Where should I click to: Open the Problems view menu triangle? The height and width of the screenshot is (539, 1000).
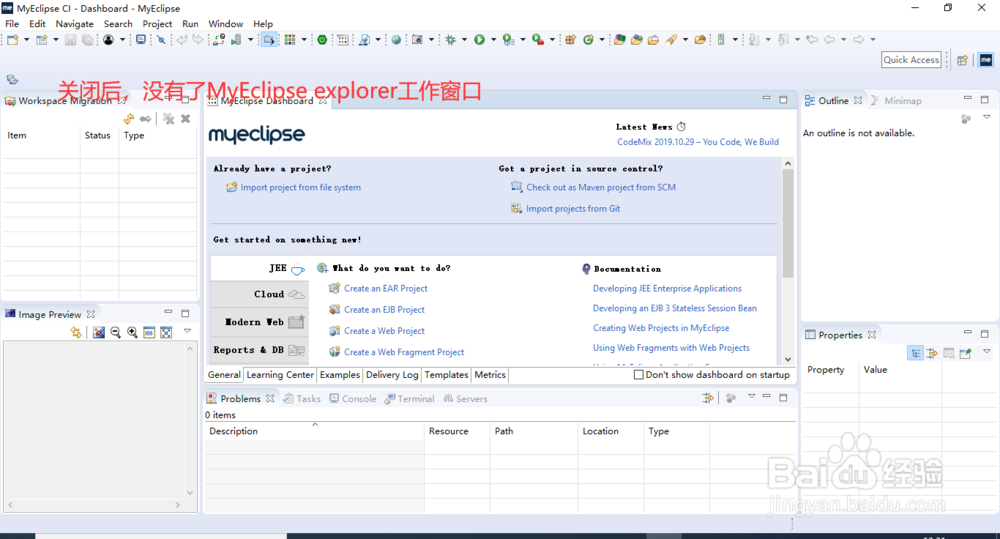coord(751,397)
